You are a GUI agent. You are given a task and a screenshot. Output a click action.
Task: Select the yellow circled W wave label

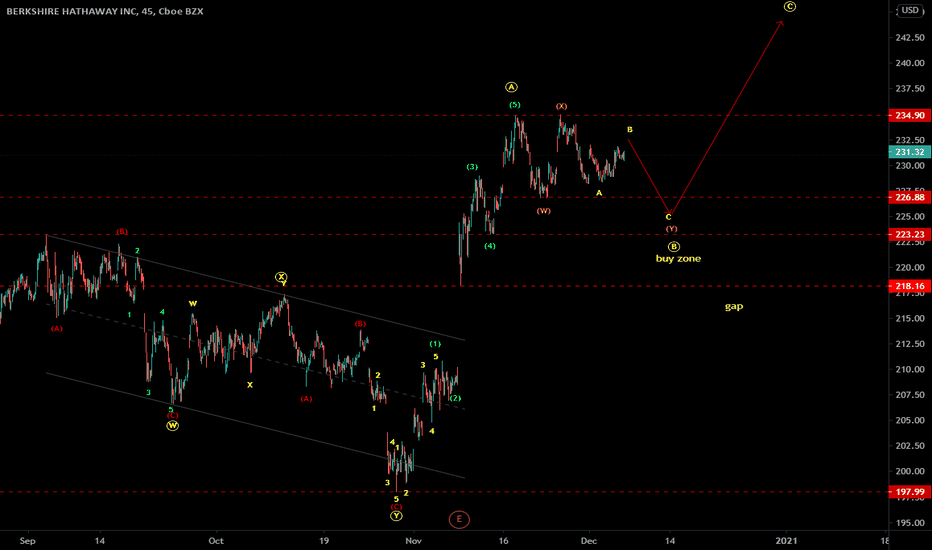[172, 426]
